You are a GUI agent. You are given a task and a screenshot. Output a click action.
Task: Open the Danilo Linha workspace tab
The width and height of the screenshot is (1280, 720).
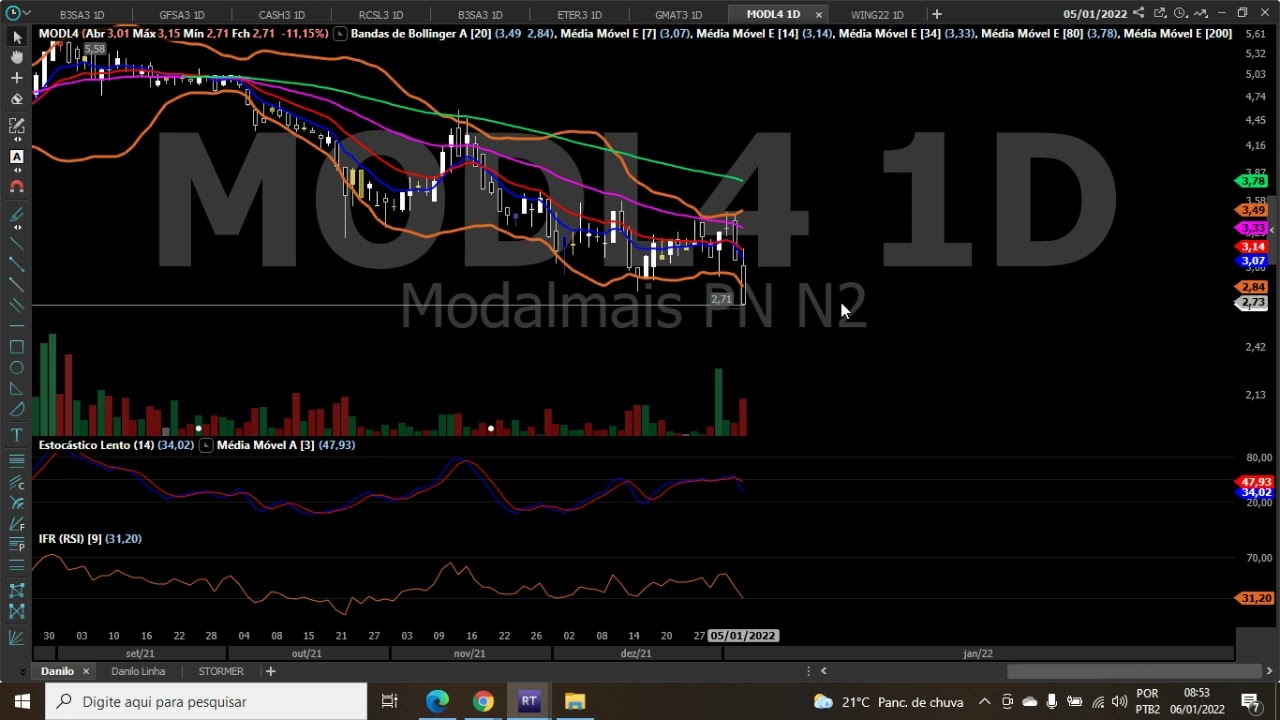pos(138,671)
